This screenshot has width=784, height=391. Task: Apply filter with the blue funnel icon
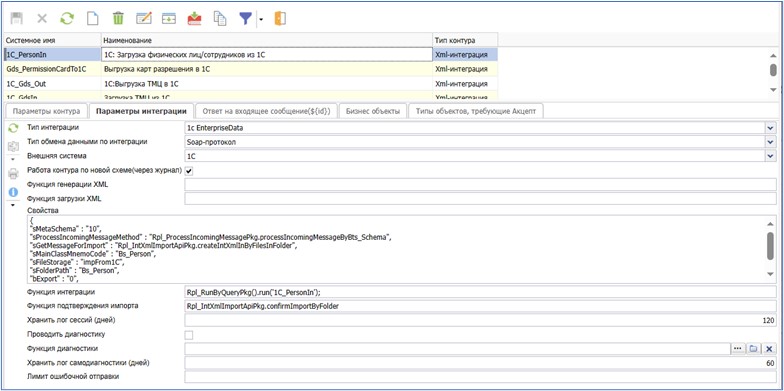click(245, 19)
